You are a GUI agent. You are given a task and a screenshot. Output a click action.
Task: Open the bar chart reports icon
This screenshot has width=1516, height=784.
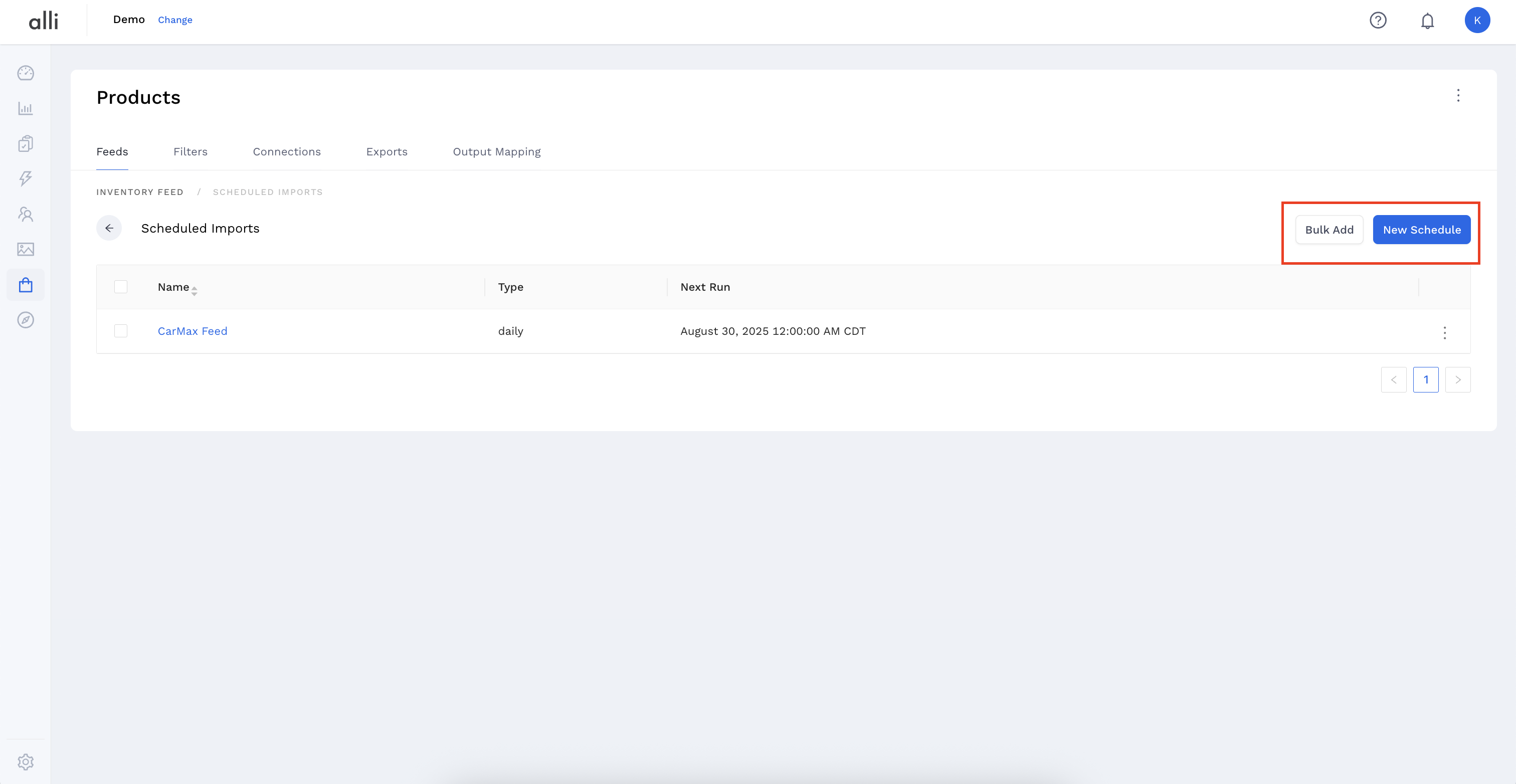25,108
